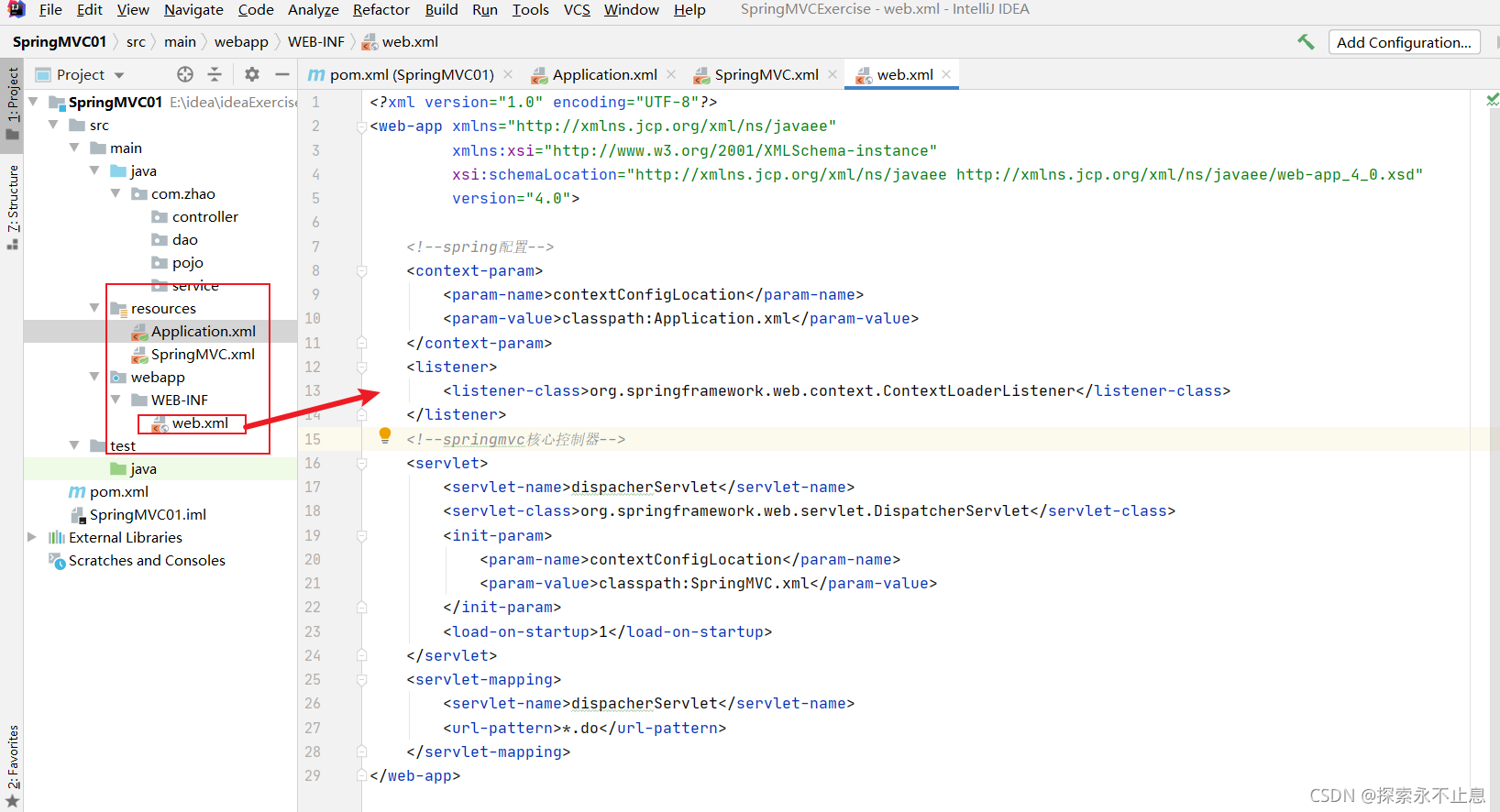Screen dimensions: 1500x812
Task: Click web.xml in the breadcrumb
Action: click(x=401, y=42)
